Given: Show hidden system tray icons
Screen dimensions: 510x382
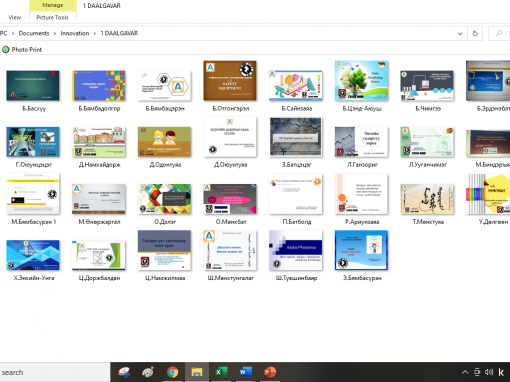Looking at the screenshot, I should [x=465, y=372].
